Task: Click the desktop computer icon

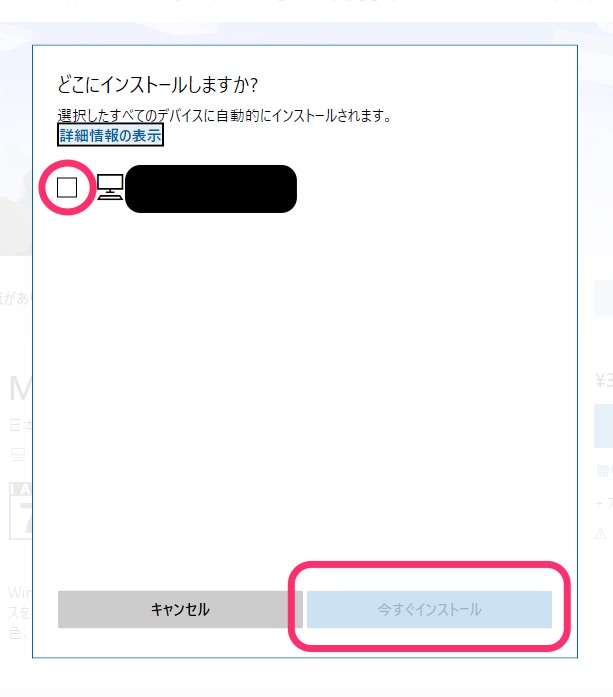Action: point(110,187)
